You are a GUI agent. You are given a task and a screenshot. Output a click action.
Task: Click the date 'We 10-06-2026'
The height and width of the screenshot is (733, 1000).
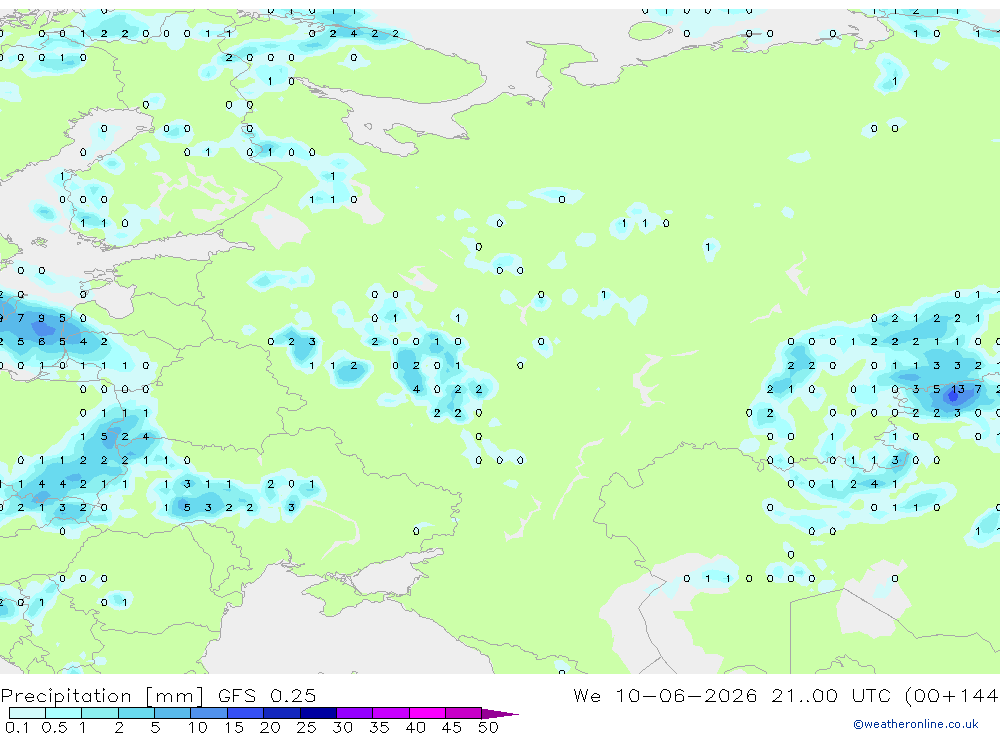click(x=665, y=695)
